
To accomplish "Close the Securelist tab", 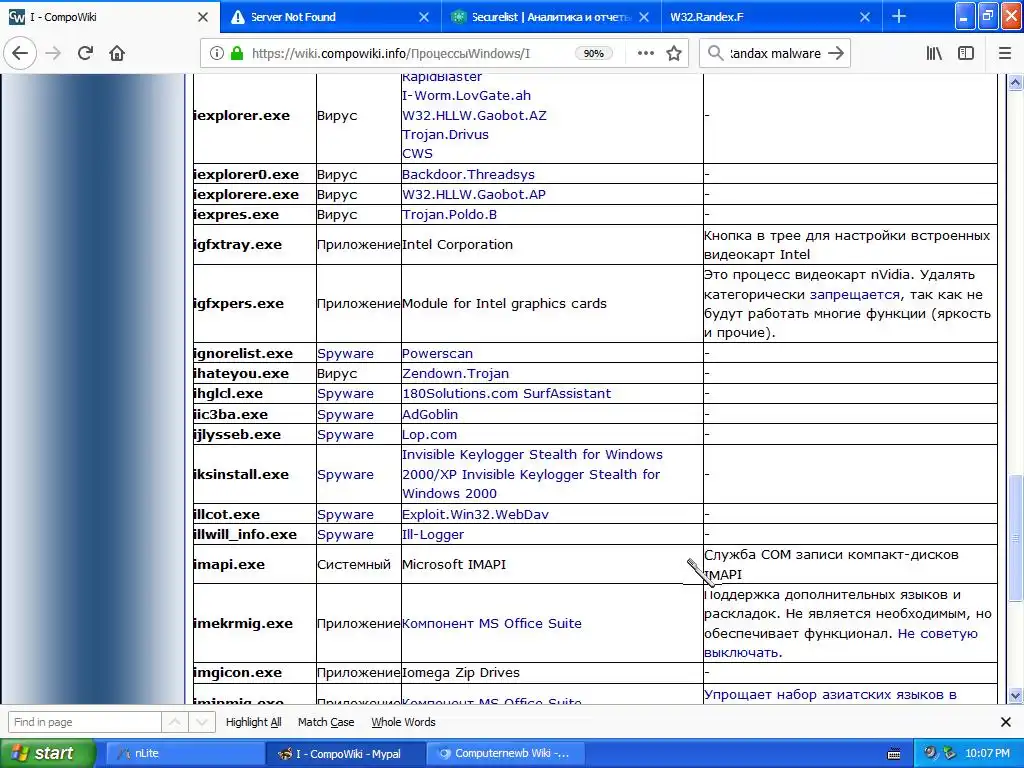I will click(644, 17).
